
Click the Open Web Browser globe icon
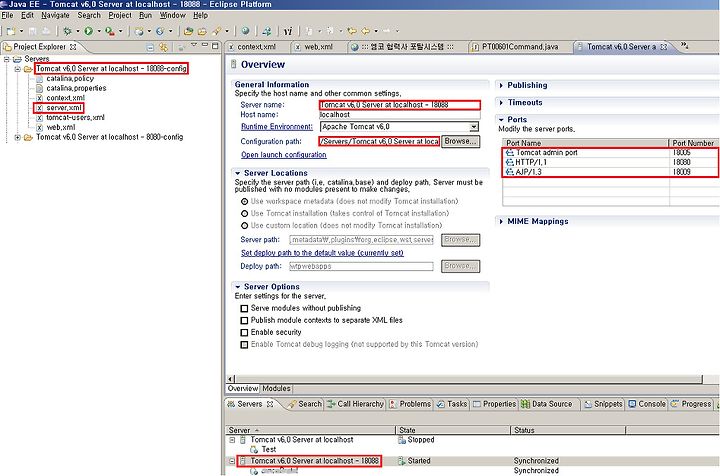click(246, 31)
